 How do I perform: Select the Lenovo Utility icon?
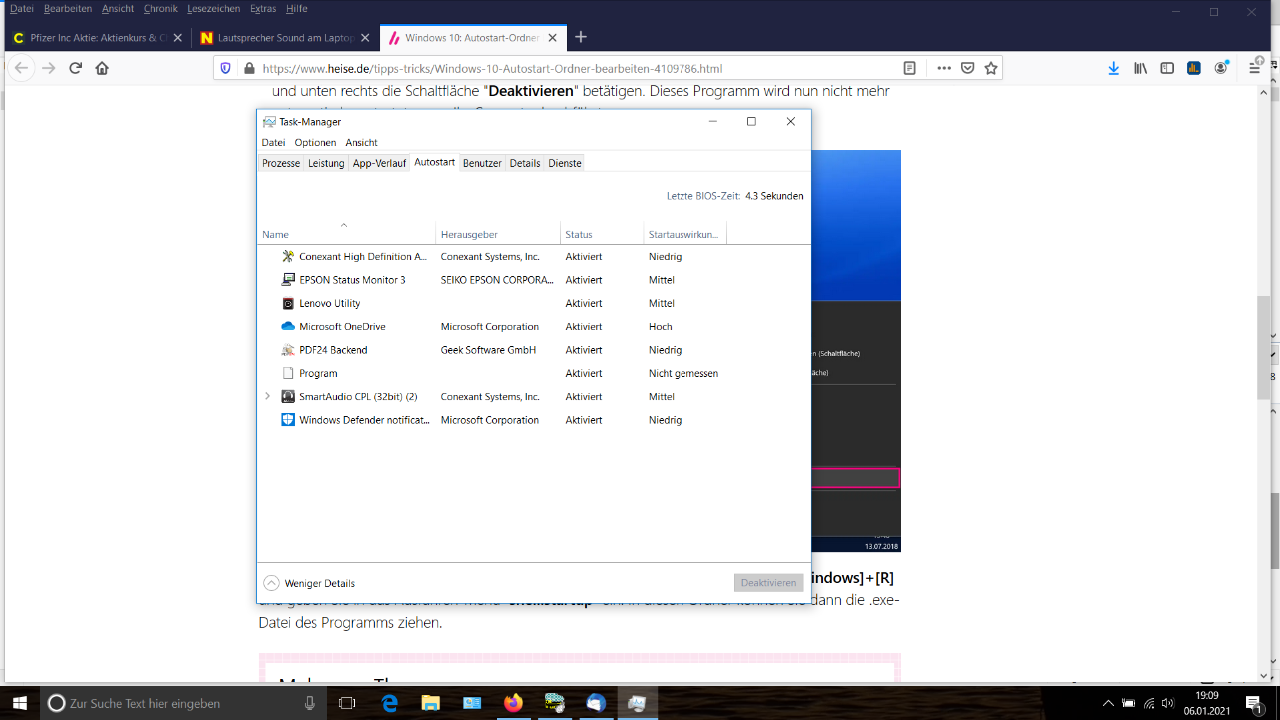click(288, 303)
